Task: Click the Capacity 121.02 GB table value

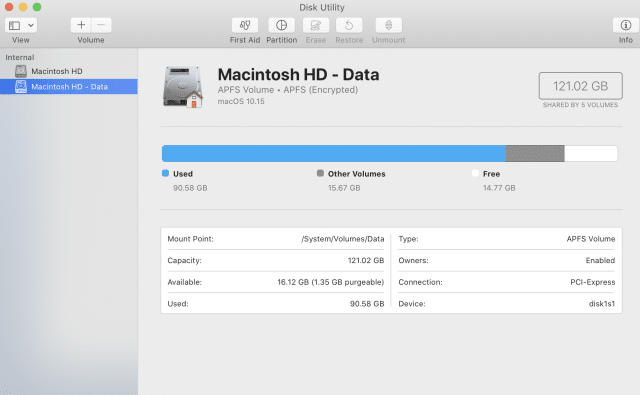Action: 366,260
